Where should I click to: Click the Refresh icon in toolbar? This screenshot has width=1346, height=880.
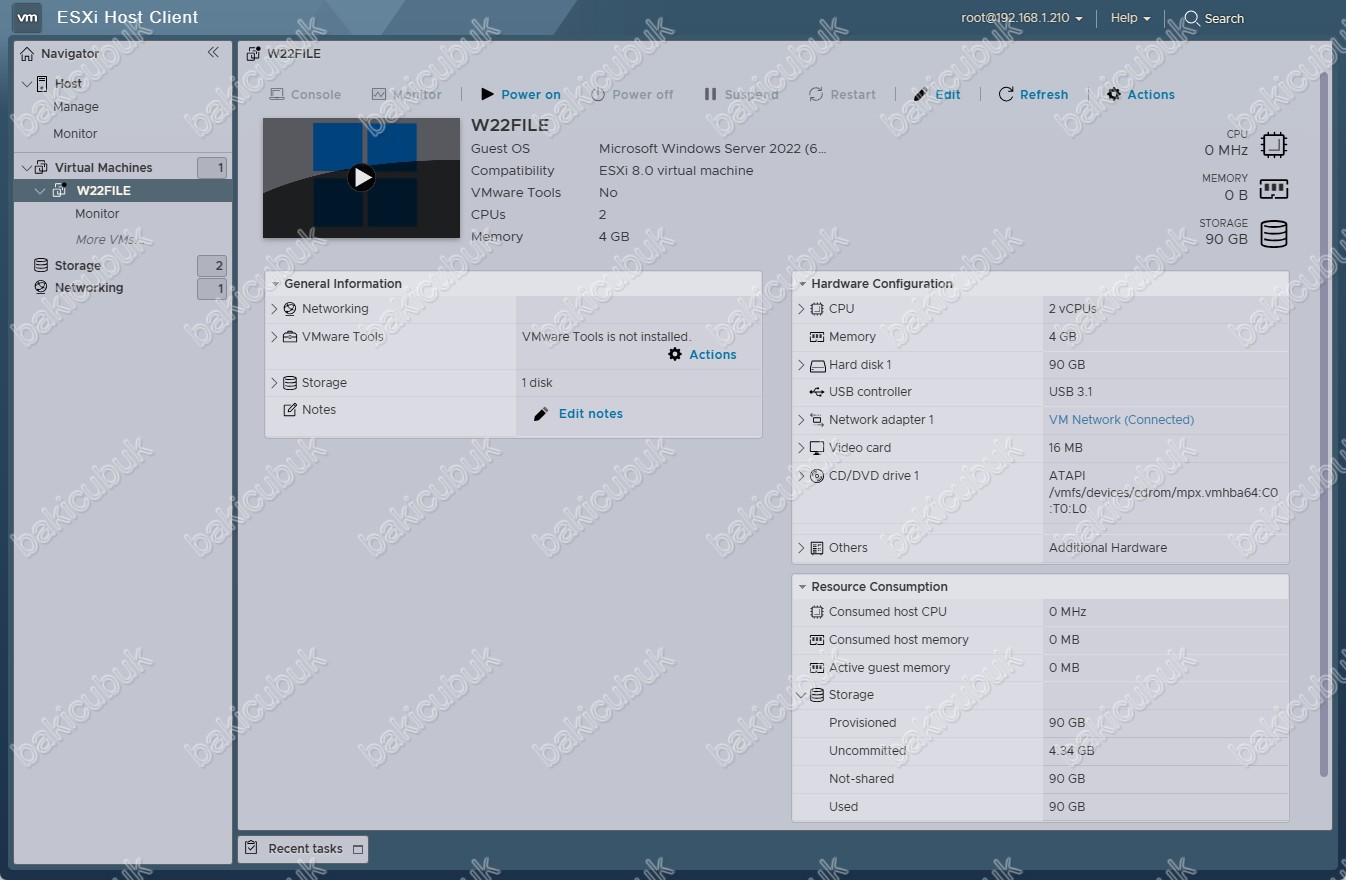click(1006, 94)
